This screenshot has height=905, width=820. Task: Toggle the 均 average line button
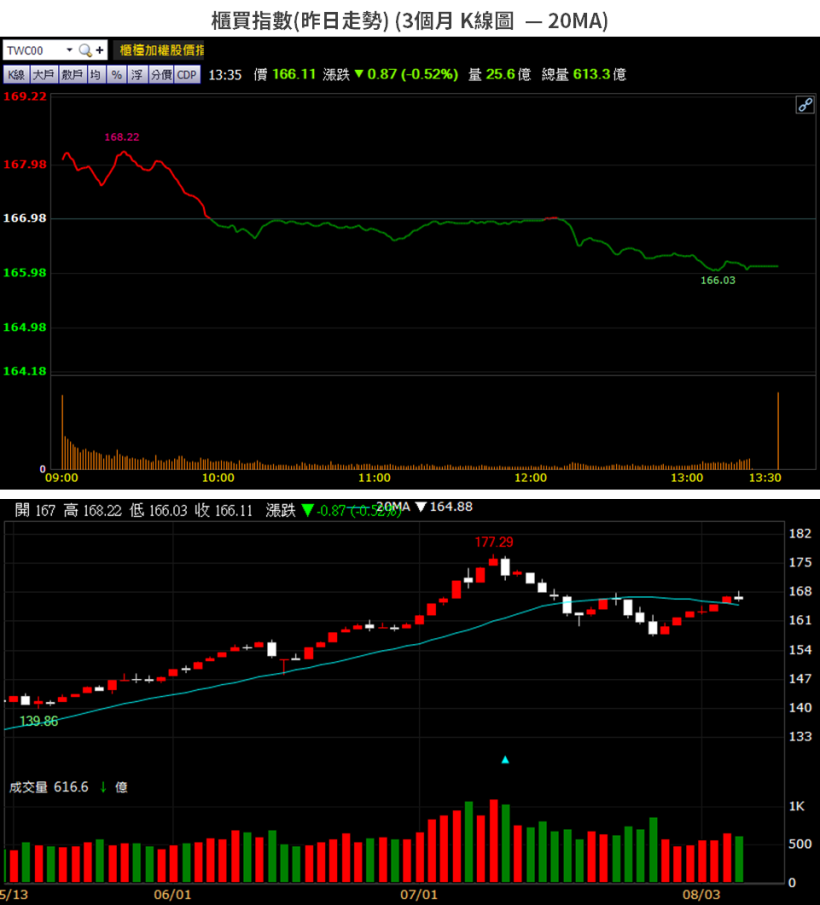click(96, 75)
